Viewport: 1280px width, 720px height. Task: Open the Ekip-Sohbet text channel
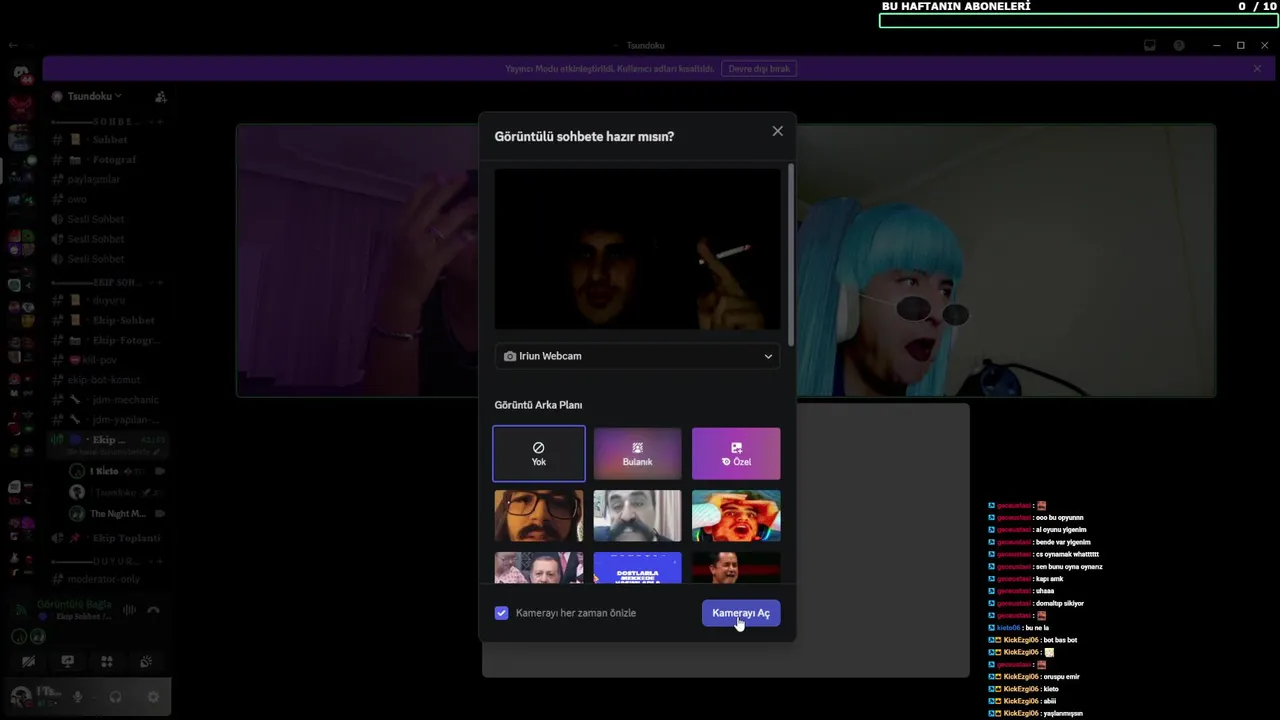tap(109, 320)
